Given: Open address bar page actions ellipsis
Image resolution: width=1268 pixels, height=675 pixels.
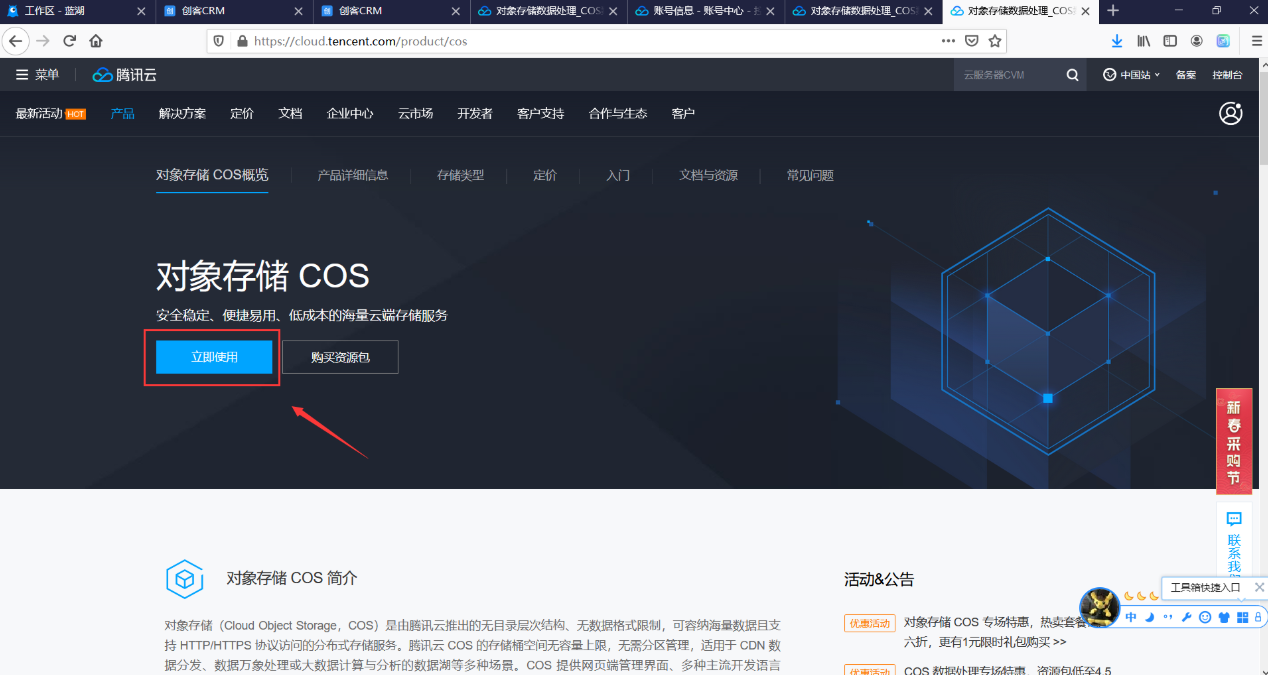Looking at the screenshot, I should tap(948, 41).
